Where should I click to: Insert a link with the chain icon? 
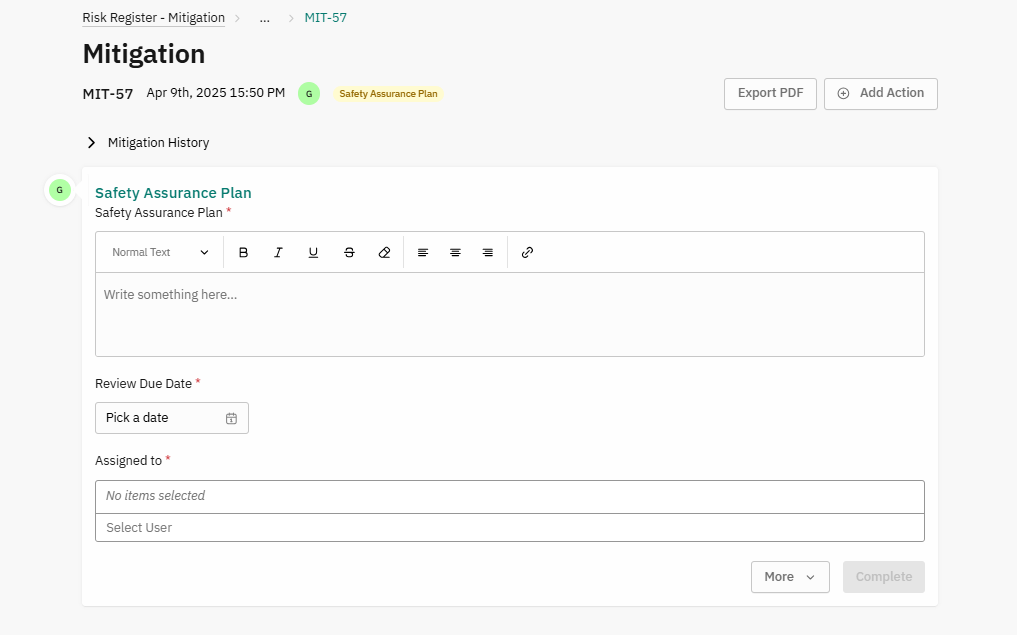point(527,252)
